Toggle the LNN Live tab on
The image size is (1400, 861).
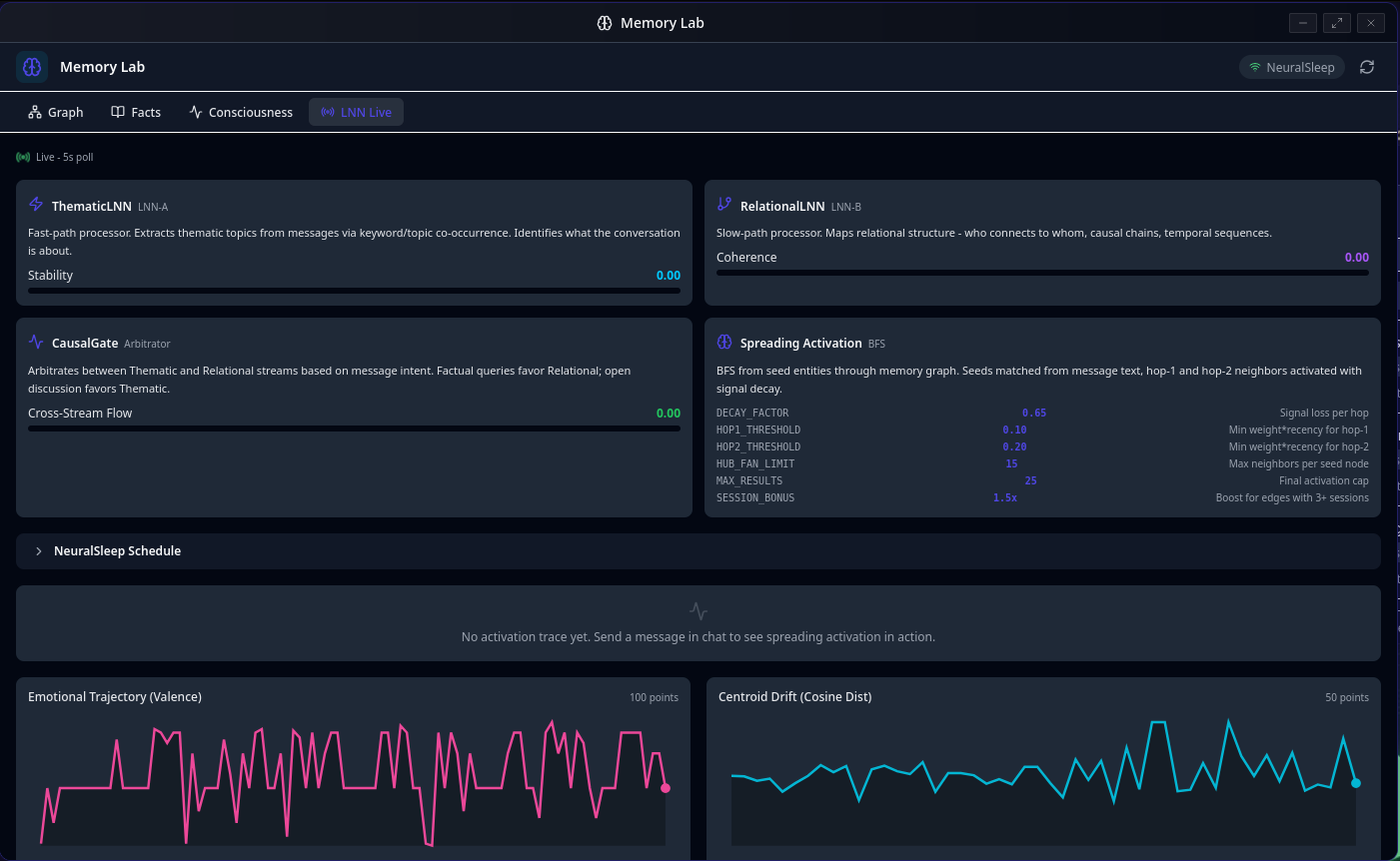coord(356,112)
